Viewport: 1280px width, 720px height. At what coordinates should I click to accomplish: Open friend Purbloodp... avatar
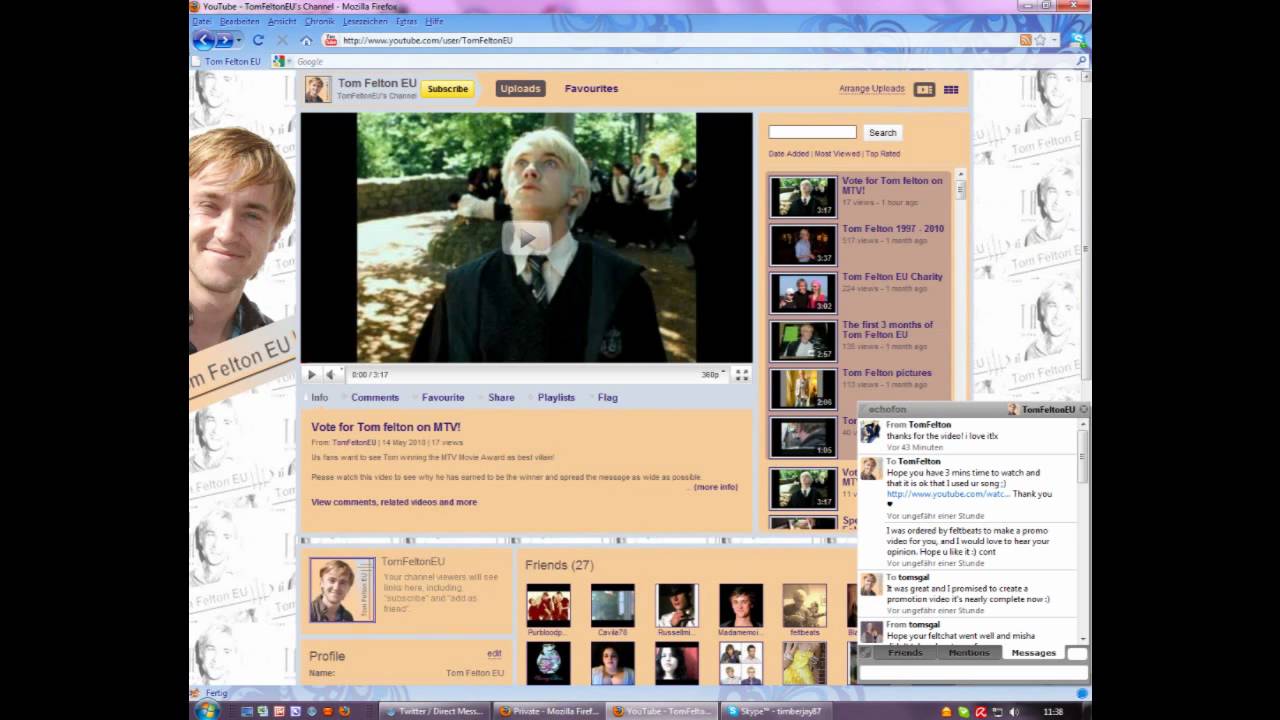click(x=548, y=606)
